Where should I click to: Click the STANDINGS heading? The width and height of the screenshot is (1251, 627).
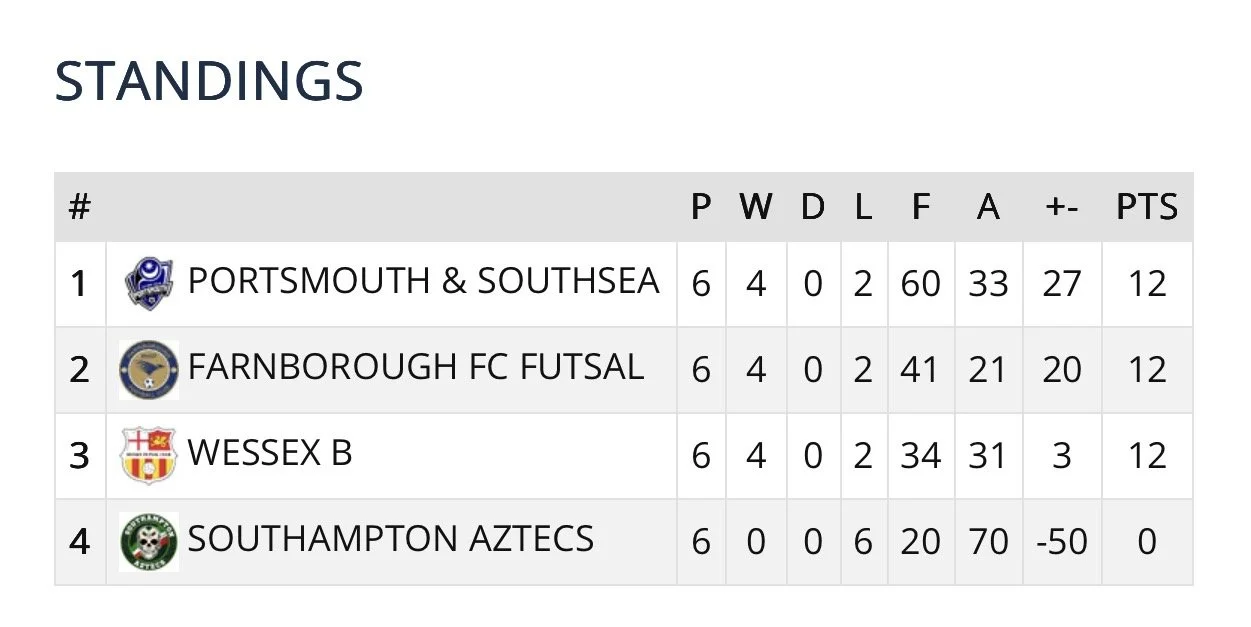point(208,82)
